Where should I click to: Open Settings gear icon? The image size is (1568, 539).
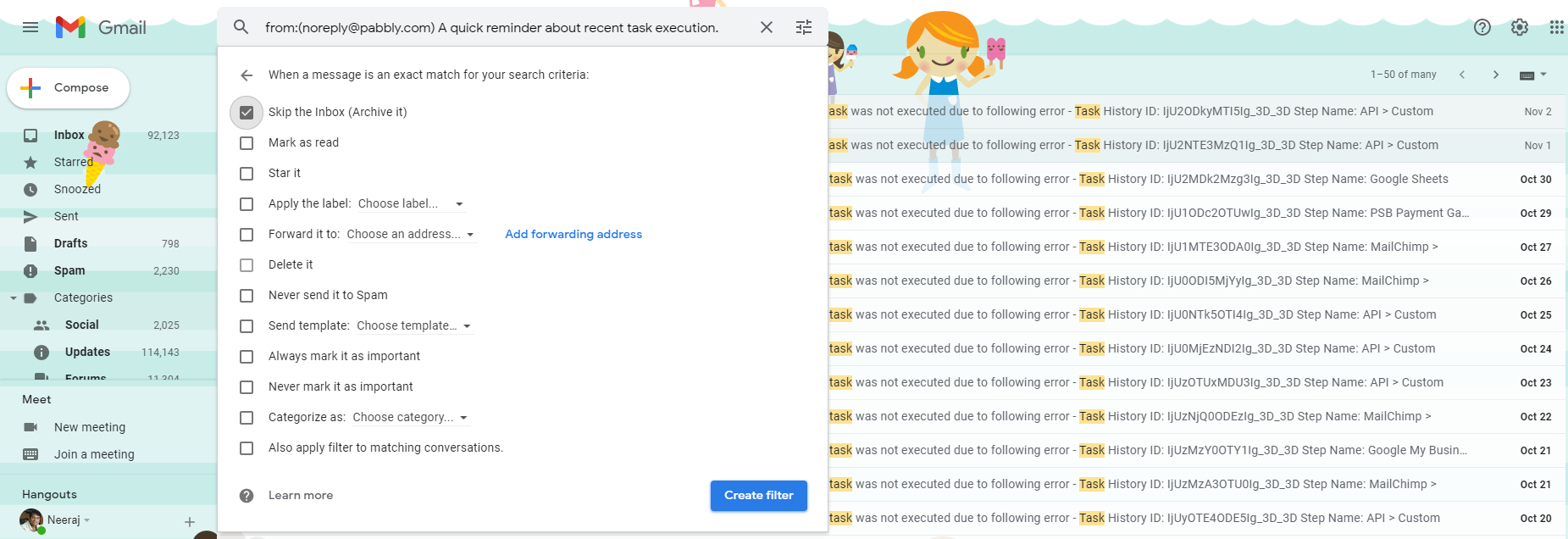(1520, 27)
